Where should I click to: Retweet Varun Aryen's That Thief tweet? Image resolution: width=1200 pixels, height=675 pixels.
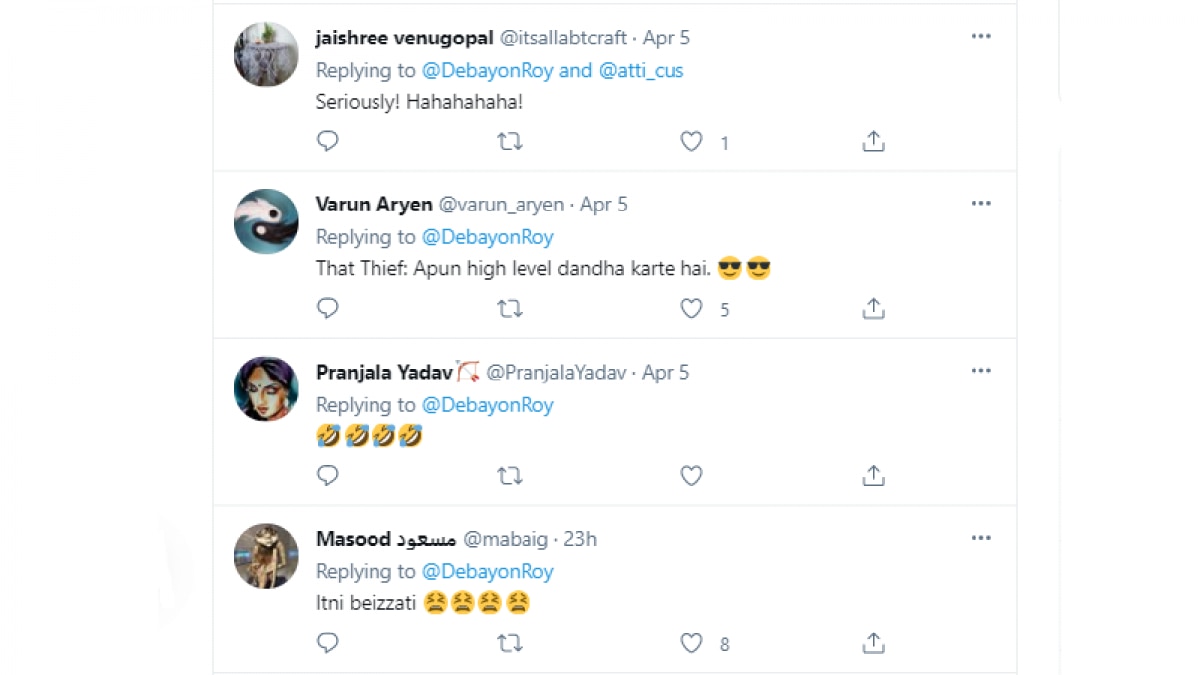click(x=510, y=309)
